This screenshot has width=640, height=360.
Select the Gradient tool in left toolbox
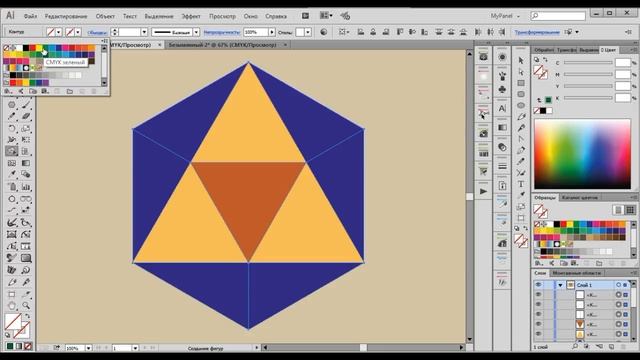coord(26,163)
